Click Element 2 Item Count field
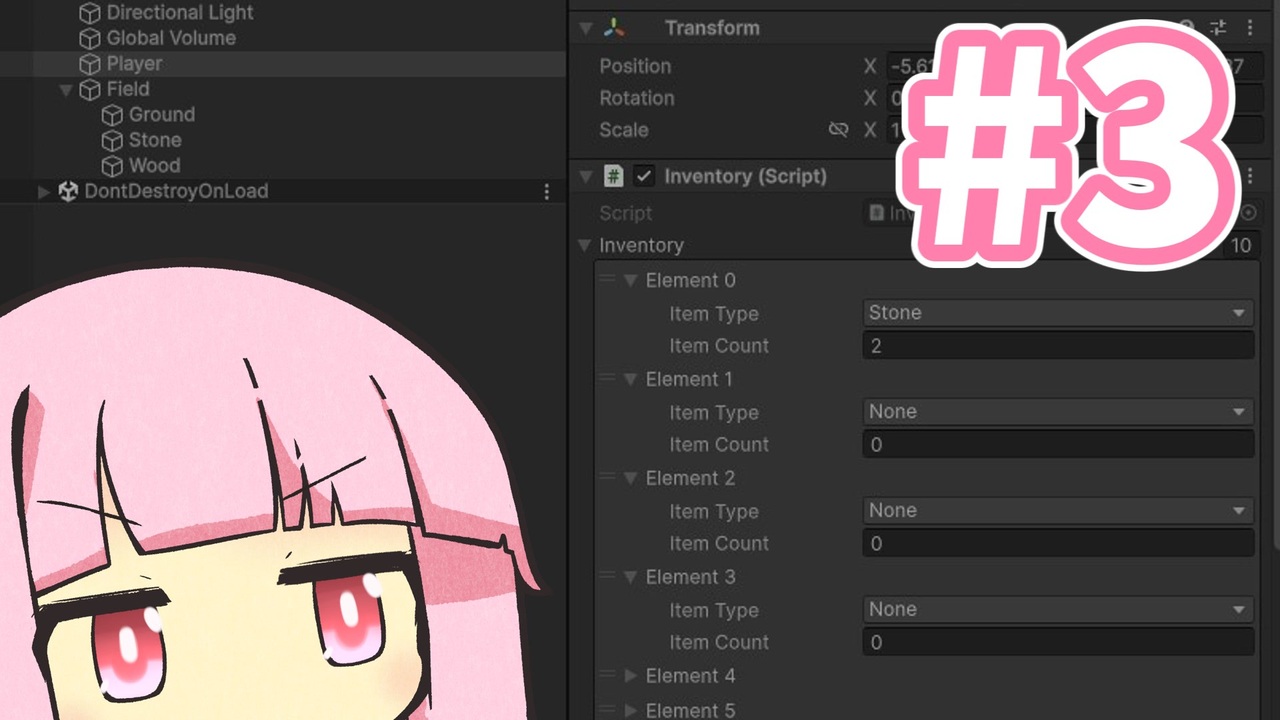This screenshot has height=720, width=1280. point(1058,544)
